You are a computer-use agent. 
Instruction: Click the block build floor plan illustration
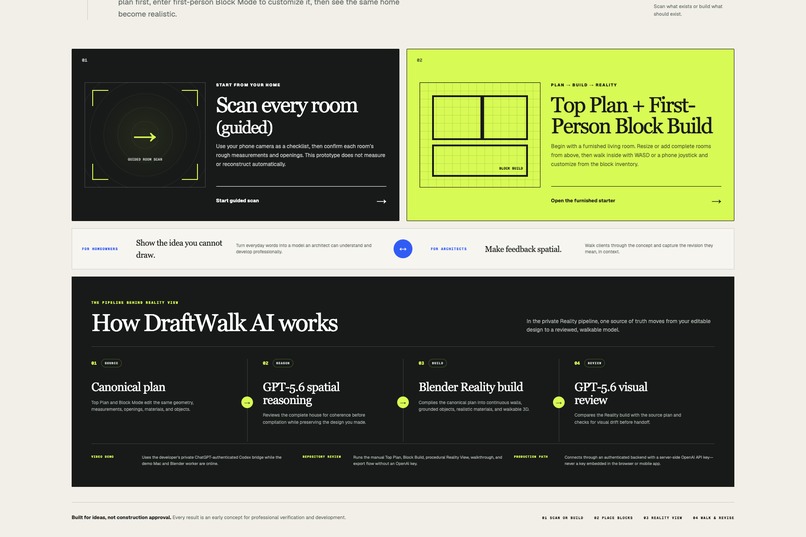[480, 135]
